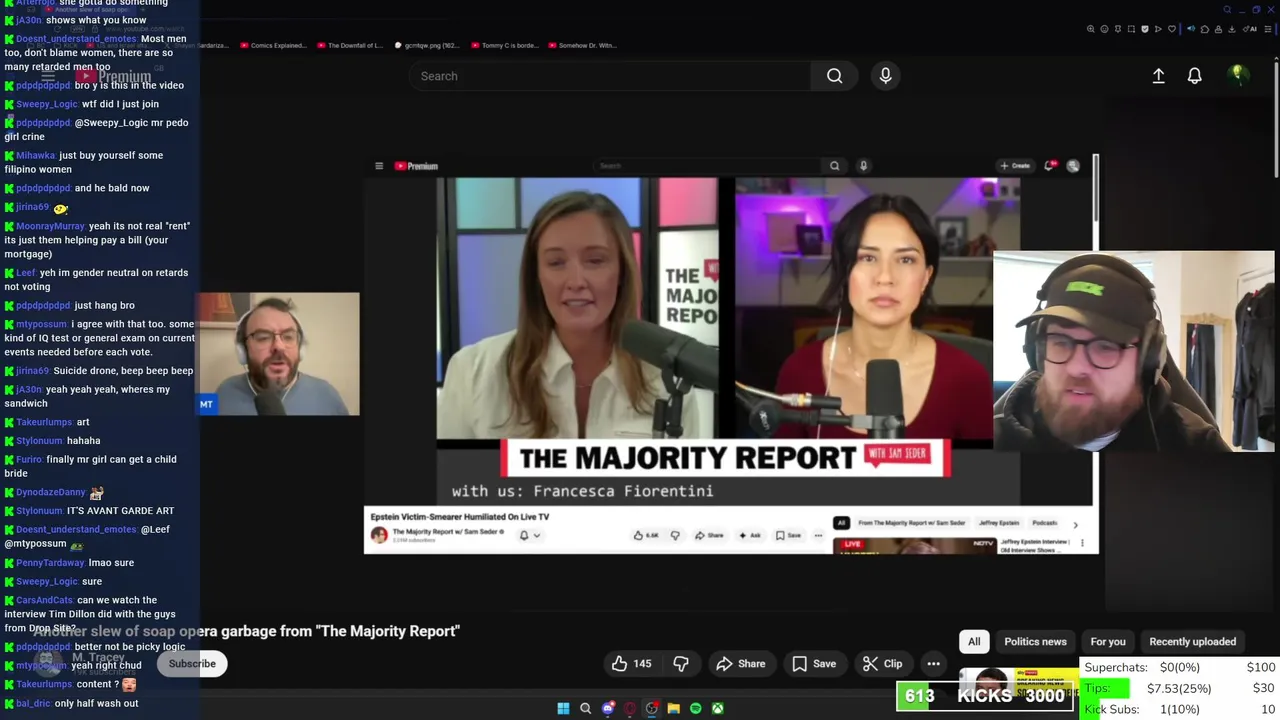Click the browser speaker sound icon
The image size is (1280, 720).
[1191, 29]
